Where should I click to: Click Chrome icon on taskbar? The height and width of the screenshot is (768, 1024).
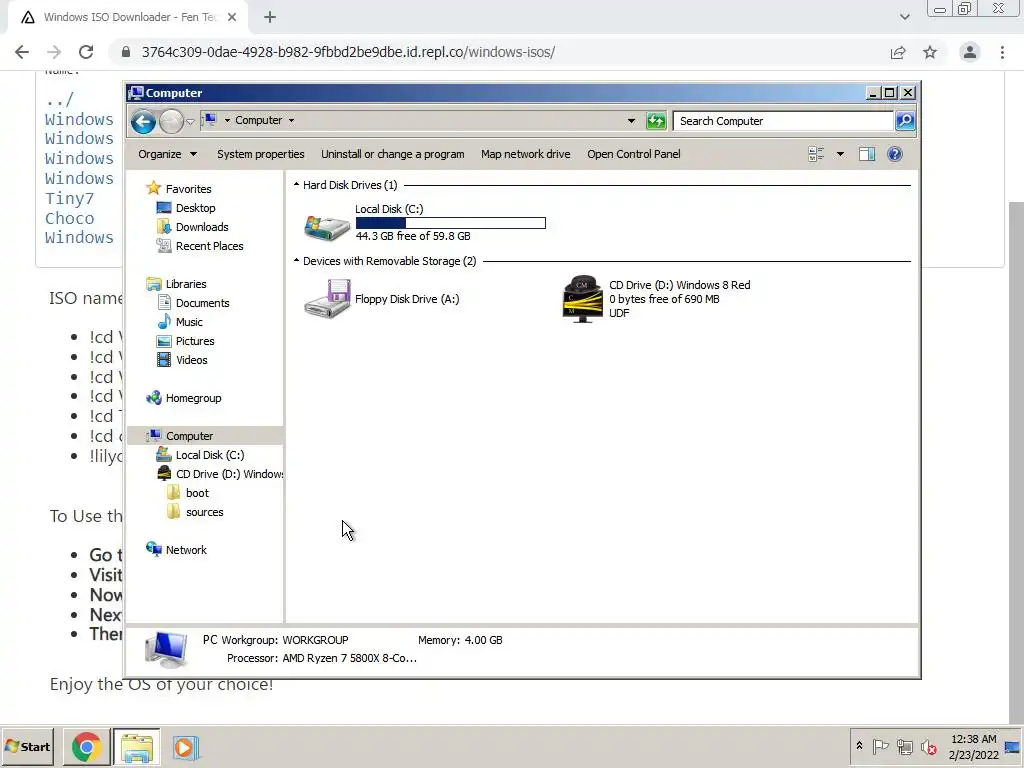click(x=86, y=746)
